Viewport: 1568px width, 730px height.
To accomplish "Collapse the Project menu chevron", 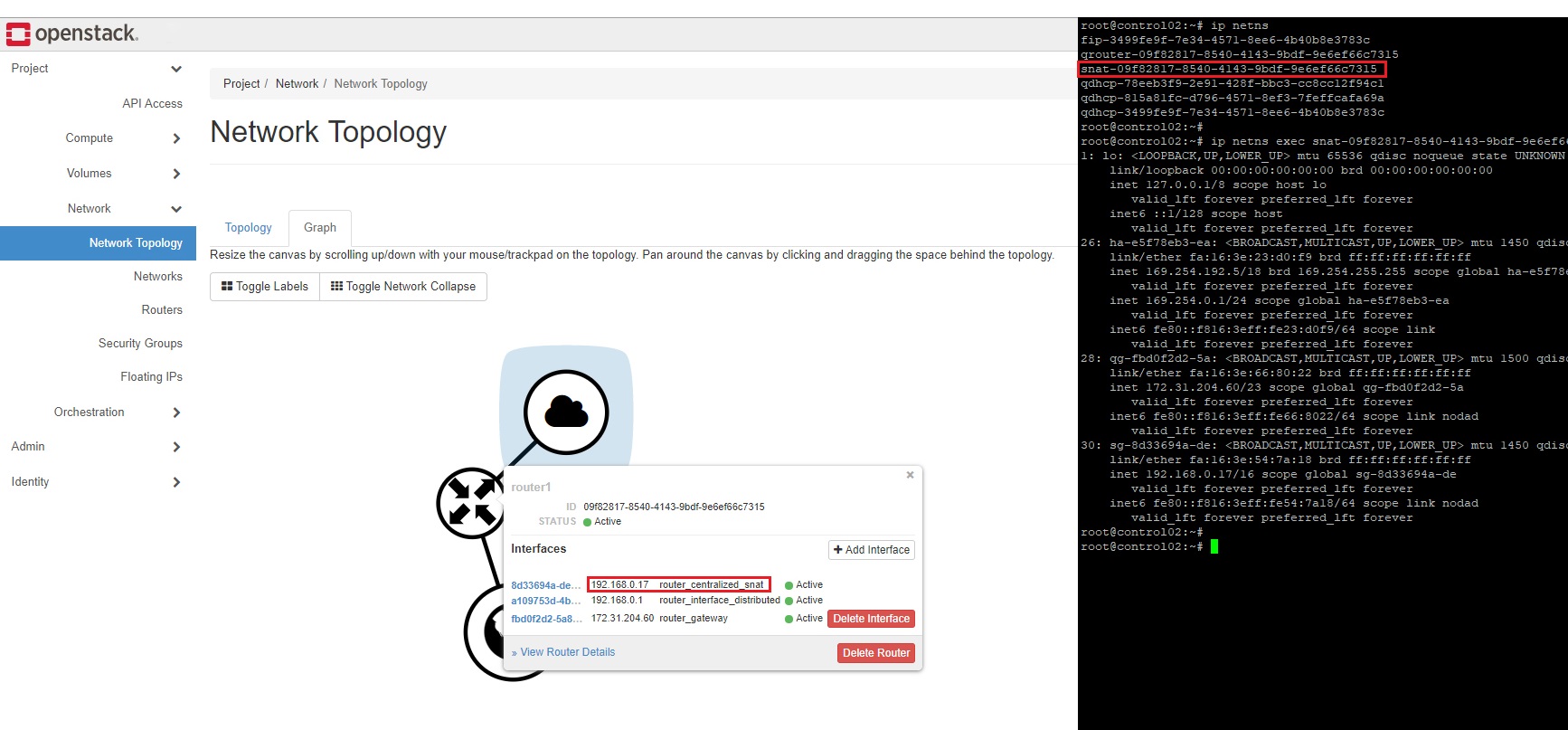I will click(x=176, y=69).
